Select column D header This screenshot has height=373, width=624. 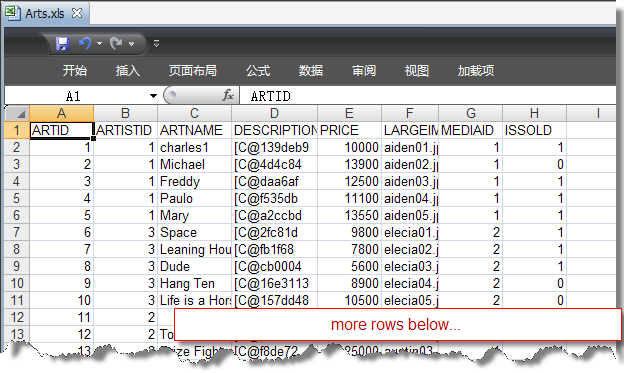coord(275,113)
